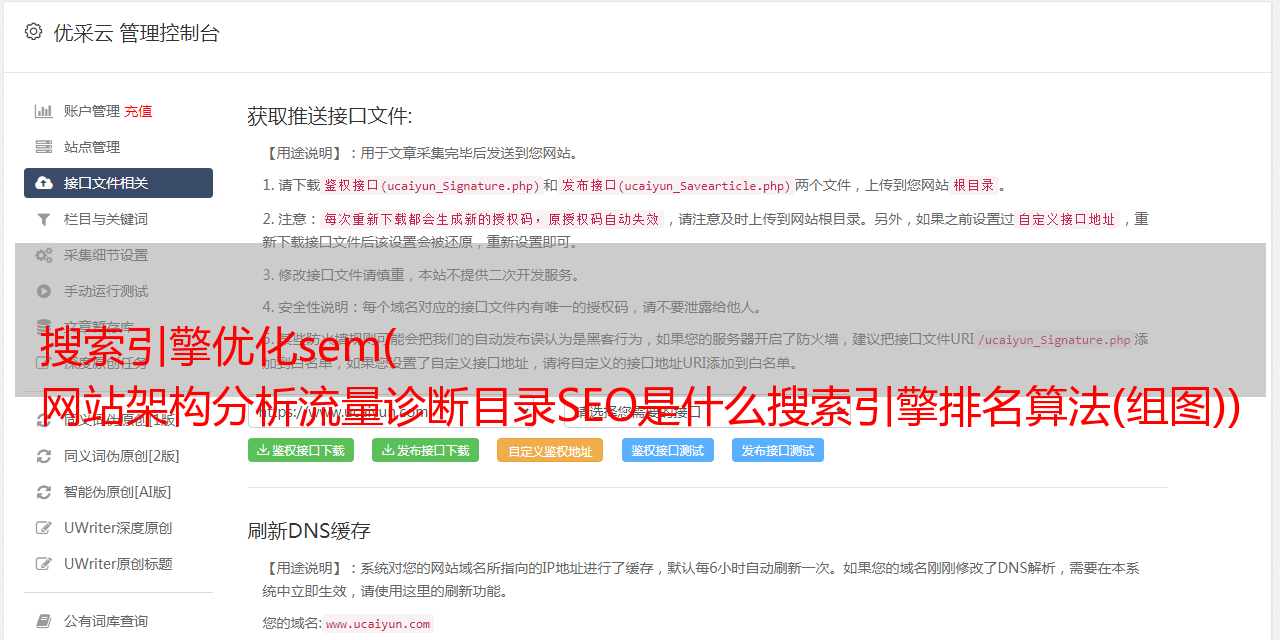1280x640 pixels.
Task: Click the gear icon beside 优采云 管理控制台
Action: point(33,32)
